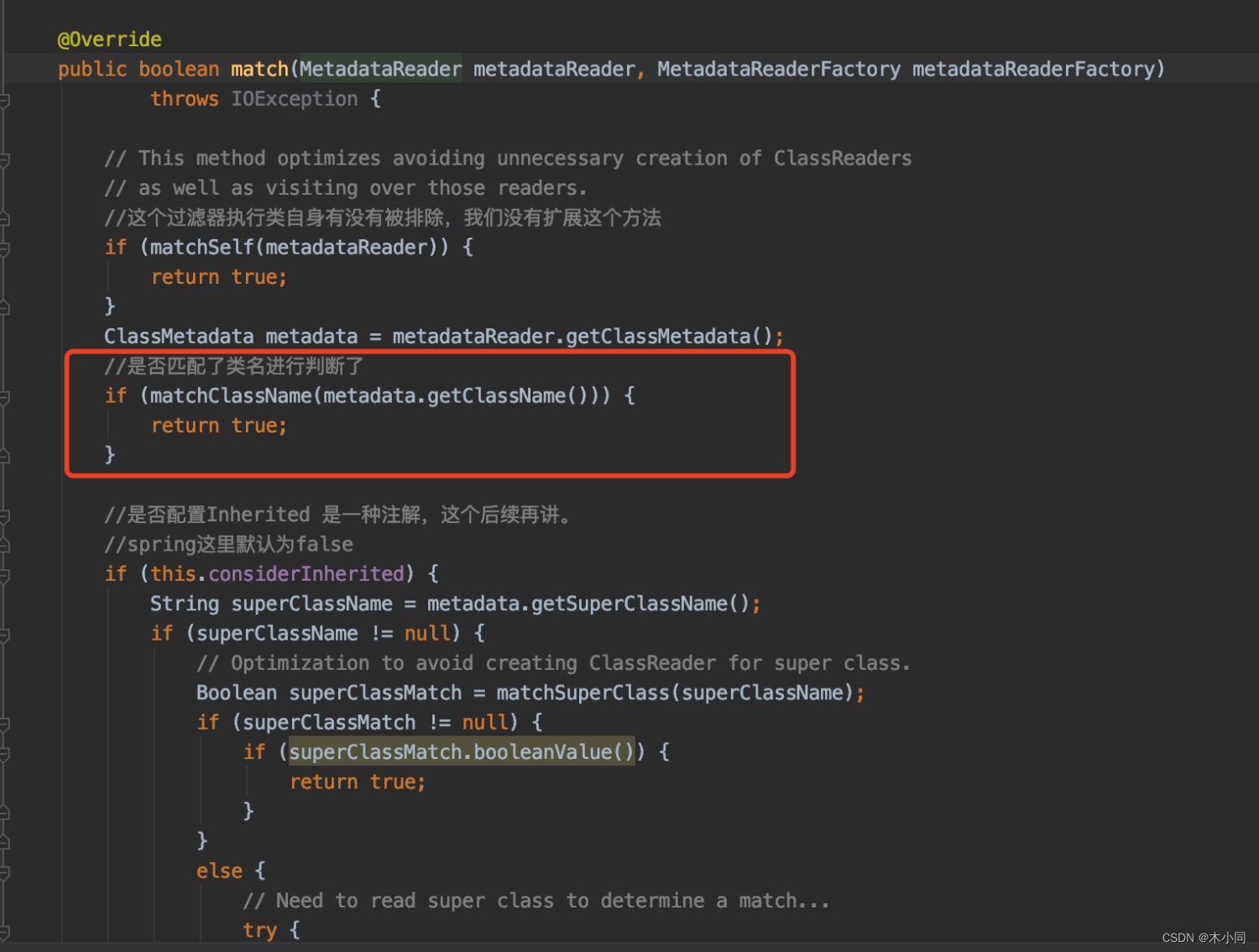Click the comment '//是否匹配了类名进行判断了'
Screen dimensions: 1259x952
tap(234, 366)
